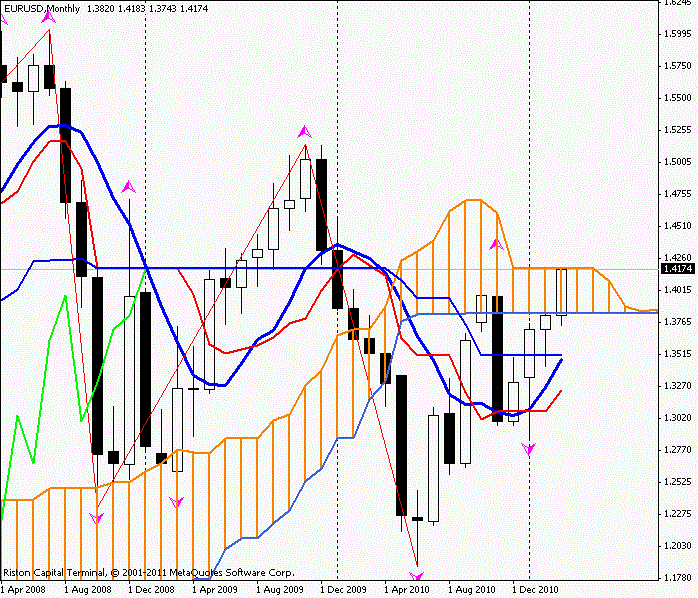Click the 1.2525 price axis label
Image resolution: width=698 pixels, height=598 pixels.
[x=678, y=482]
